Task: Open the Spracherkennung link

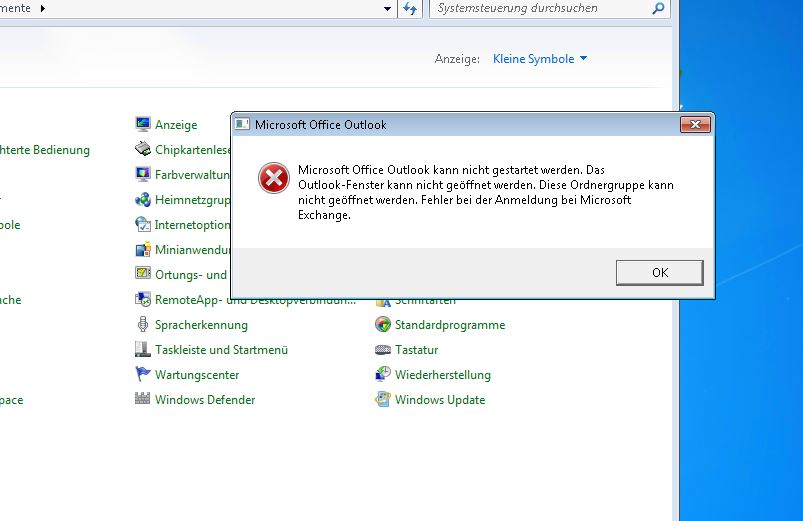Action: point(201,325)
